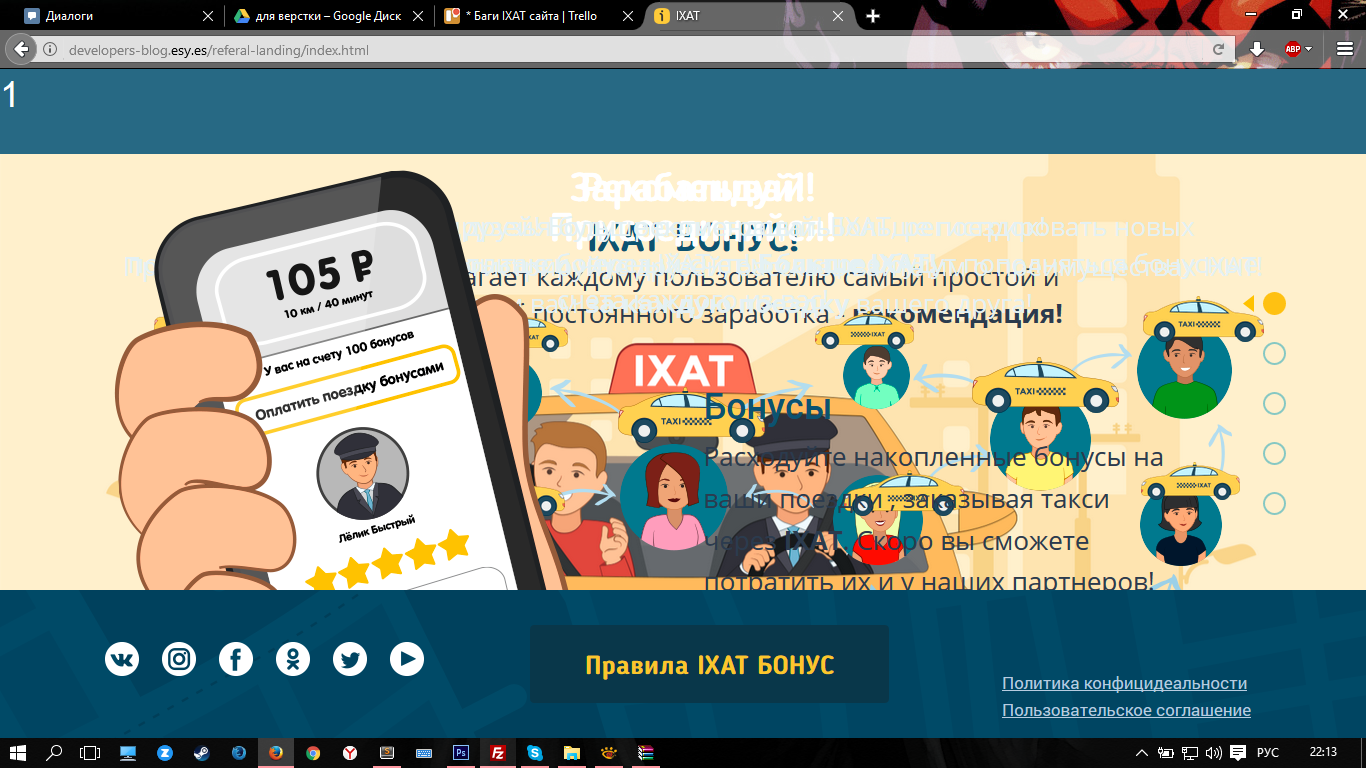This screenshot has width=1366, height=768.
Task: Select the fifth slide dot
Action: click(x=1274, y=503)
